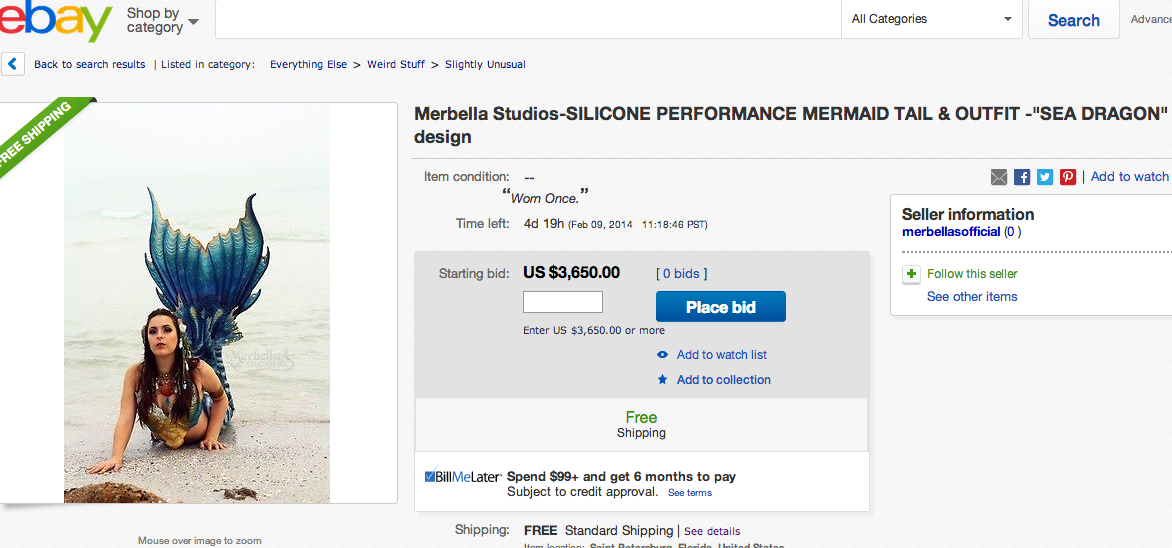Open the Shop by category dropdown

(x=162, y=20)
